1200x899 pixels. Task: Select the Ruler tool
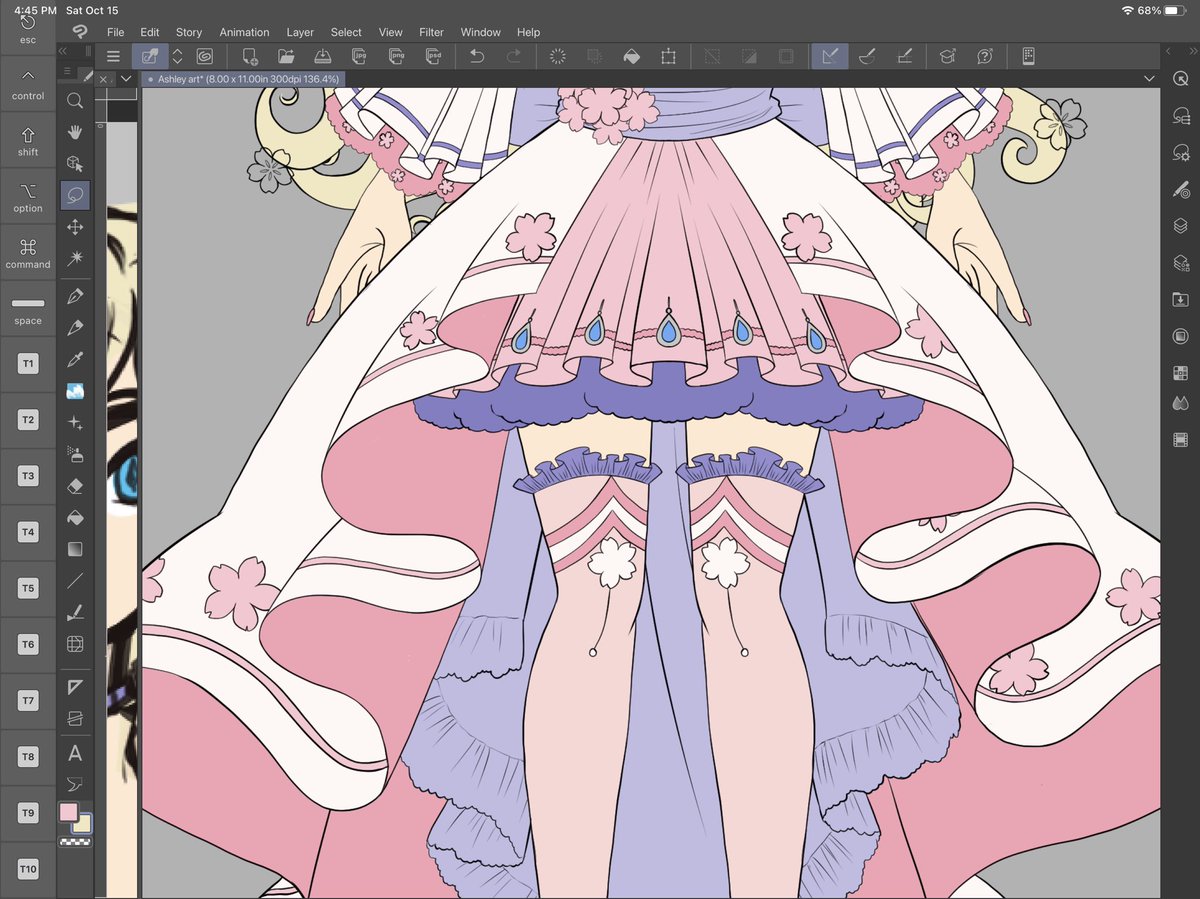point(75,687)
